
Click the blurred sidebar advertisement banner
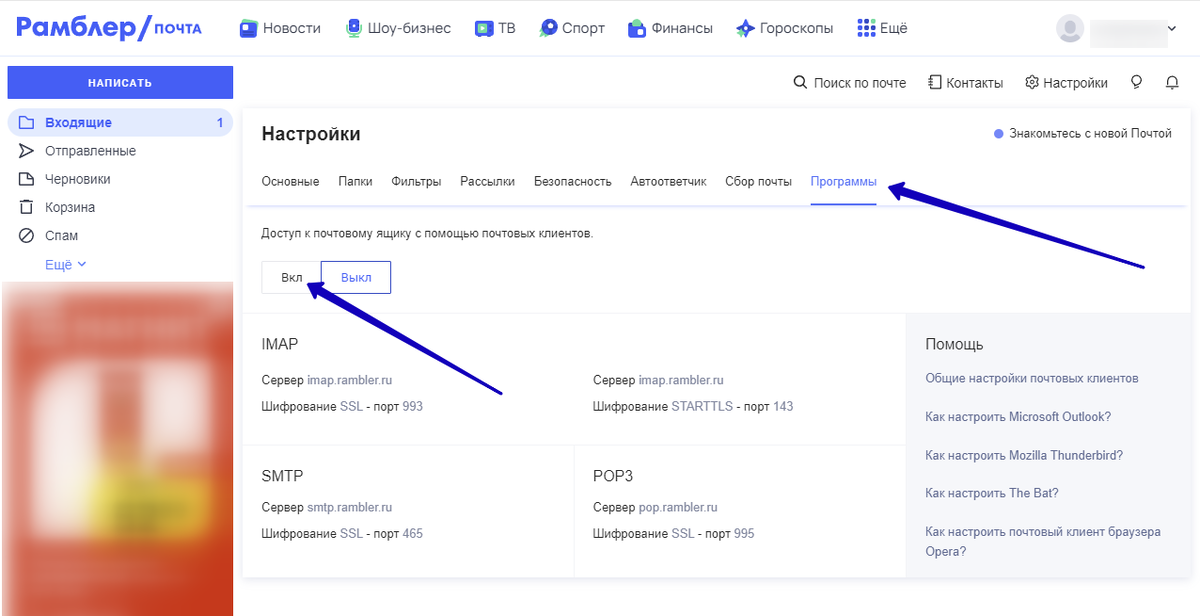(118, 448)
